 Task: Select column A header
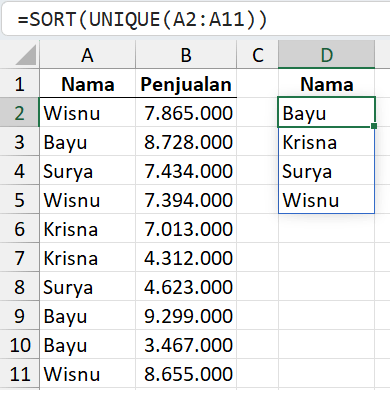pos(87,55)
